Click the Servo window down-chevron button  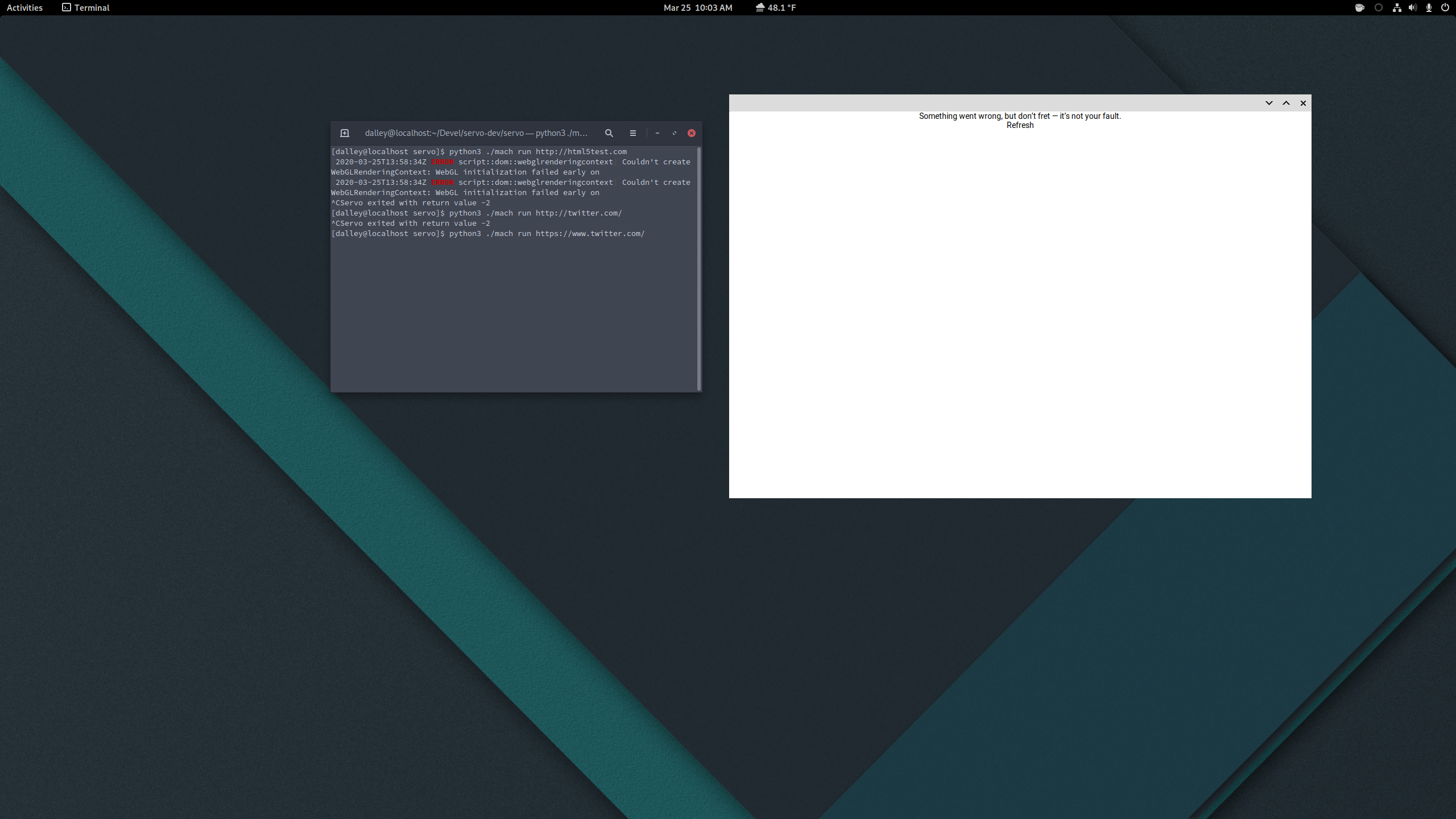[1269, 103]
